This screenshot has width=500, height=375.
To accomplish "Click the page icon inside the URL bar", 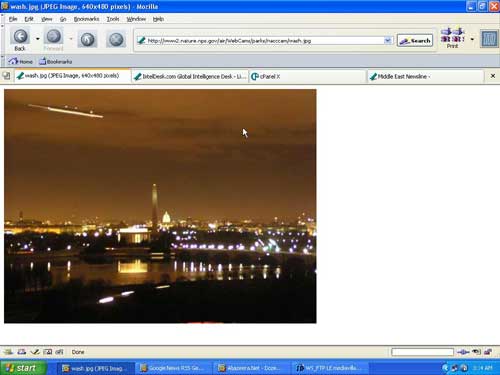I will tap(141, 41).
